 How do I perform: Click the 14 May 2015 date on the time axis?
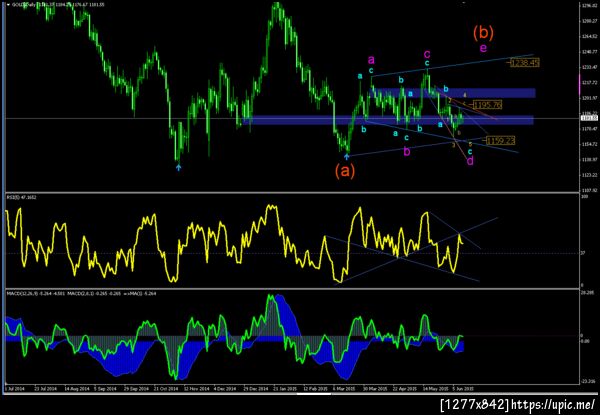tap(435, 388)
